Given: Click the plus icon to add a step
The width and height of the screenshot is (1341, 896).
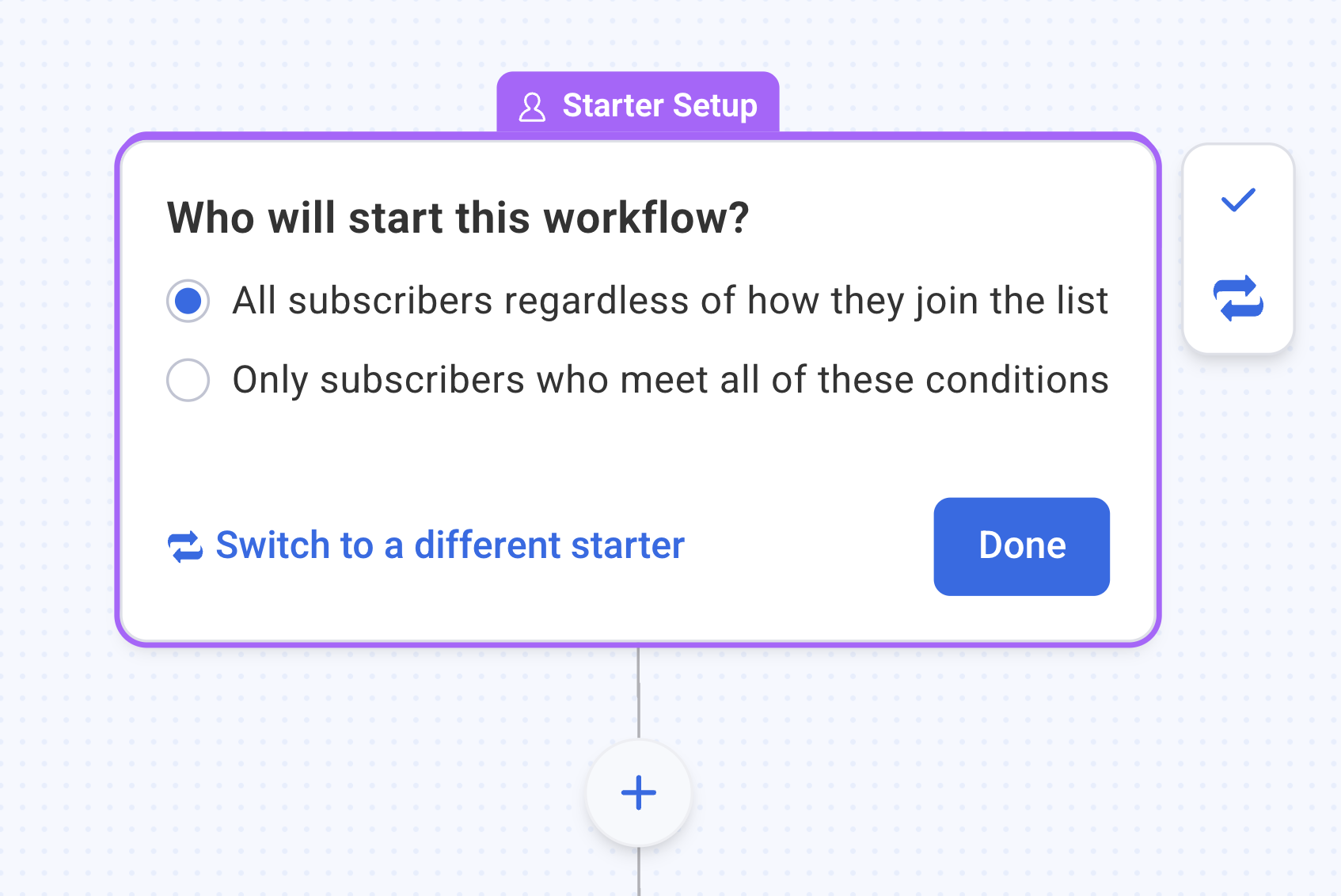Looking at the screenshot, I should [638, 793].
